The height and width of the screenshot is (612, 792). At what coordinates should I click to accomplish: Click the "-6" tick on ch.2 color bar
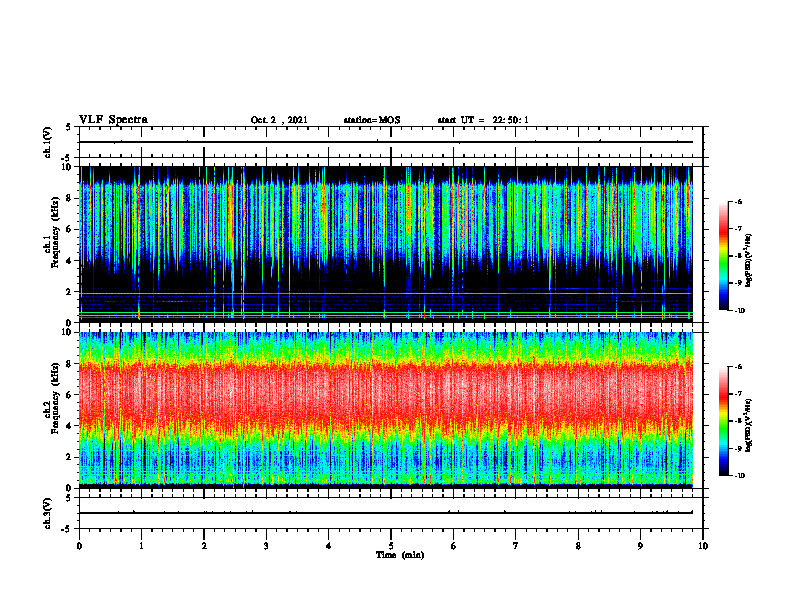click(x=739, y=367)
